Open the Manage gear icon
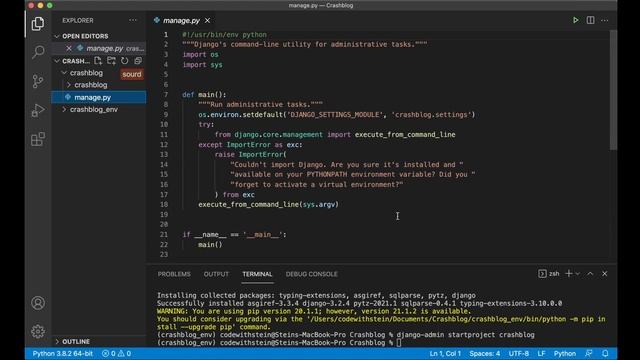Image resolution: width=640 pixels, height=360 pixels. (38, 331)
